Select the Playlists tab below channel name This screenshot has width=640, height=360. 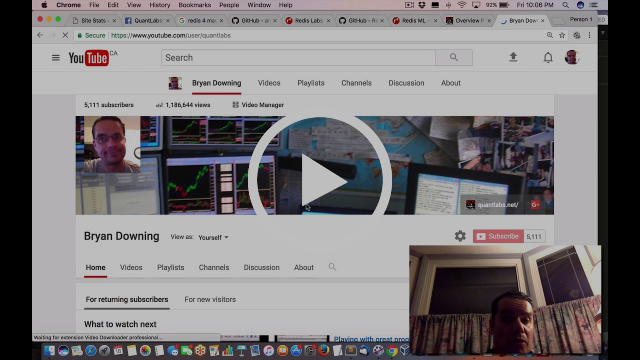(171, 267)
